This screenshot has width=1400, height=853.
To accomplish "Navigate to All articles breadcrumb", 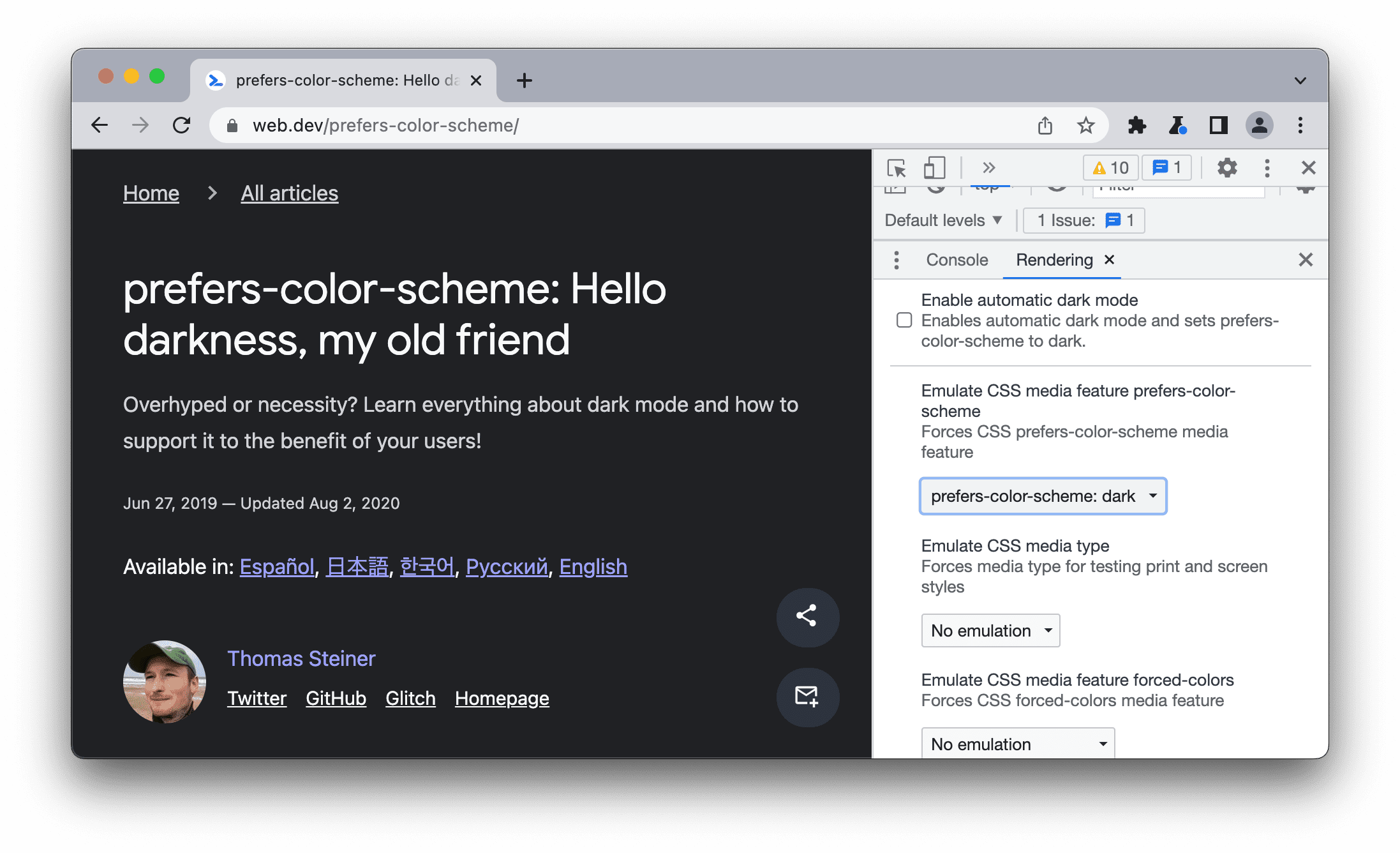I will pyautogui.click(x=289, y=192).
